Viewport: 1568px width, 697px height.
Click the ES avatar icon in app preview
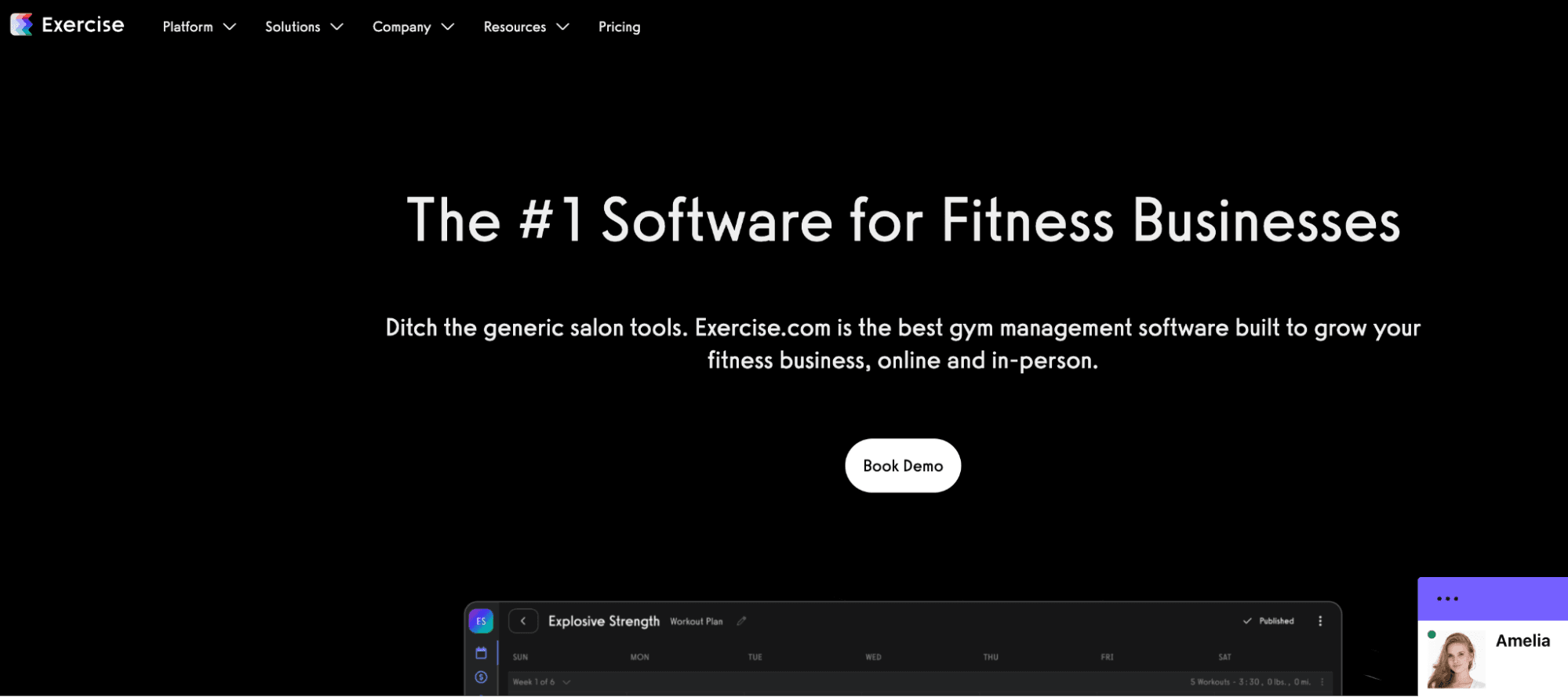(481, 621)
